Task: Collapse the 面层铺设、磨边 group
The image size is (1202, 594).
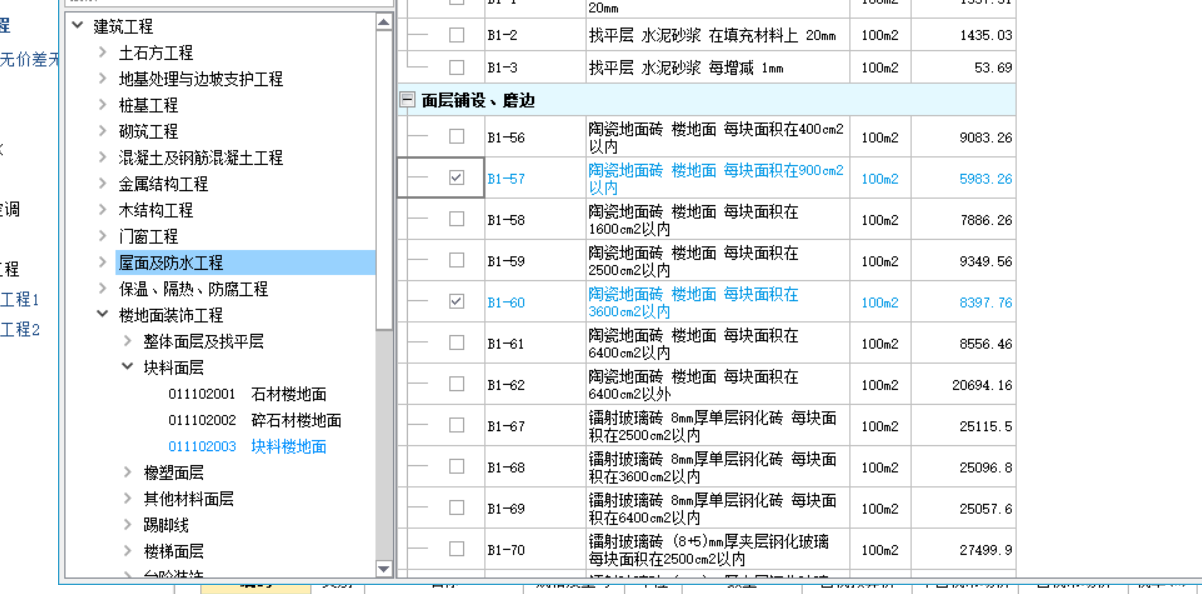Action: click(407, 100)
